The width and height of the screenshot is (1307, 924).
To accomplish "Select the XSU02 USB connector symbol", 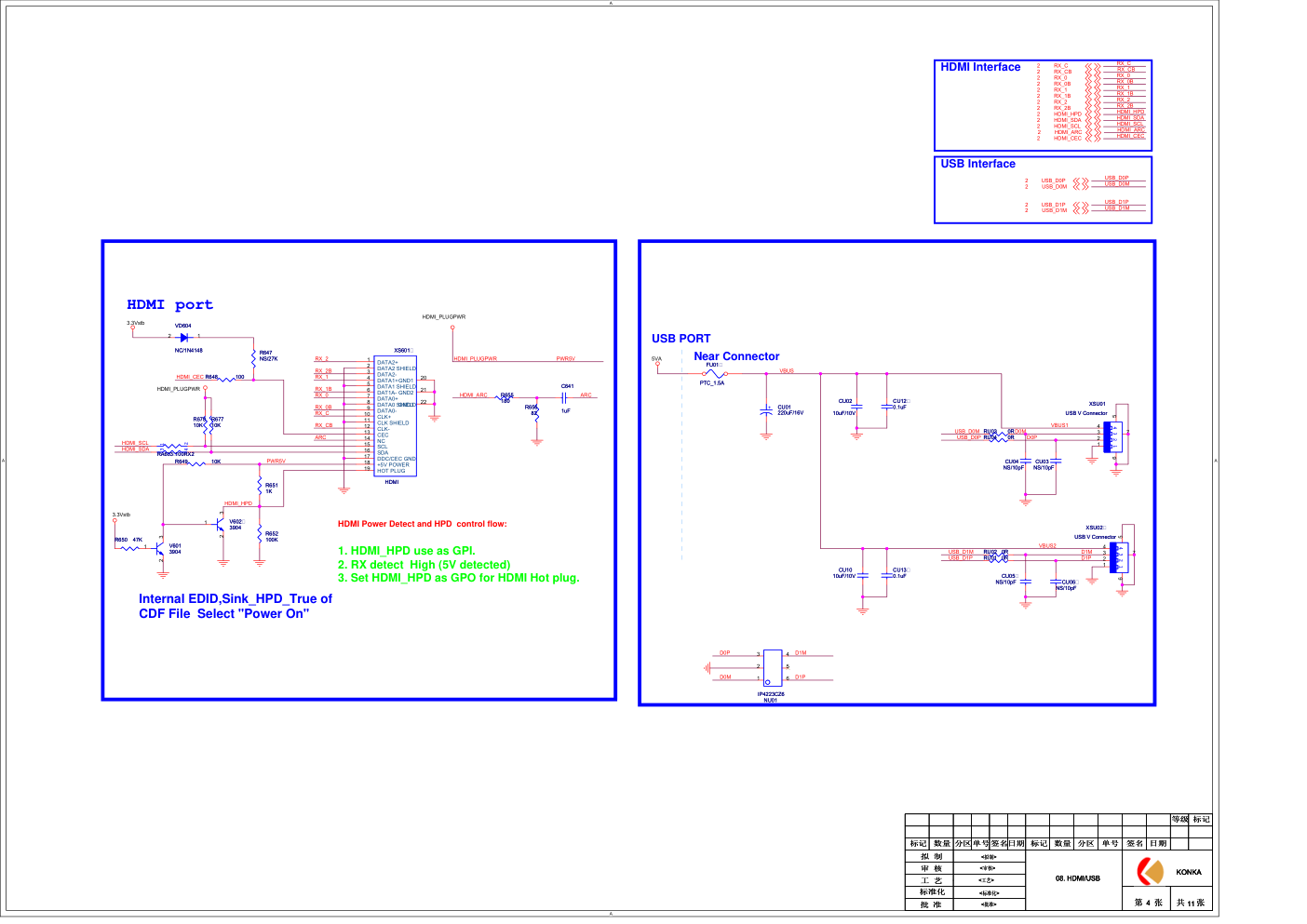I will point(1118,557).
